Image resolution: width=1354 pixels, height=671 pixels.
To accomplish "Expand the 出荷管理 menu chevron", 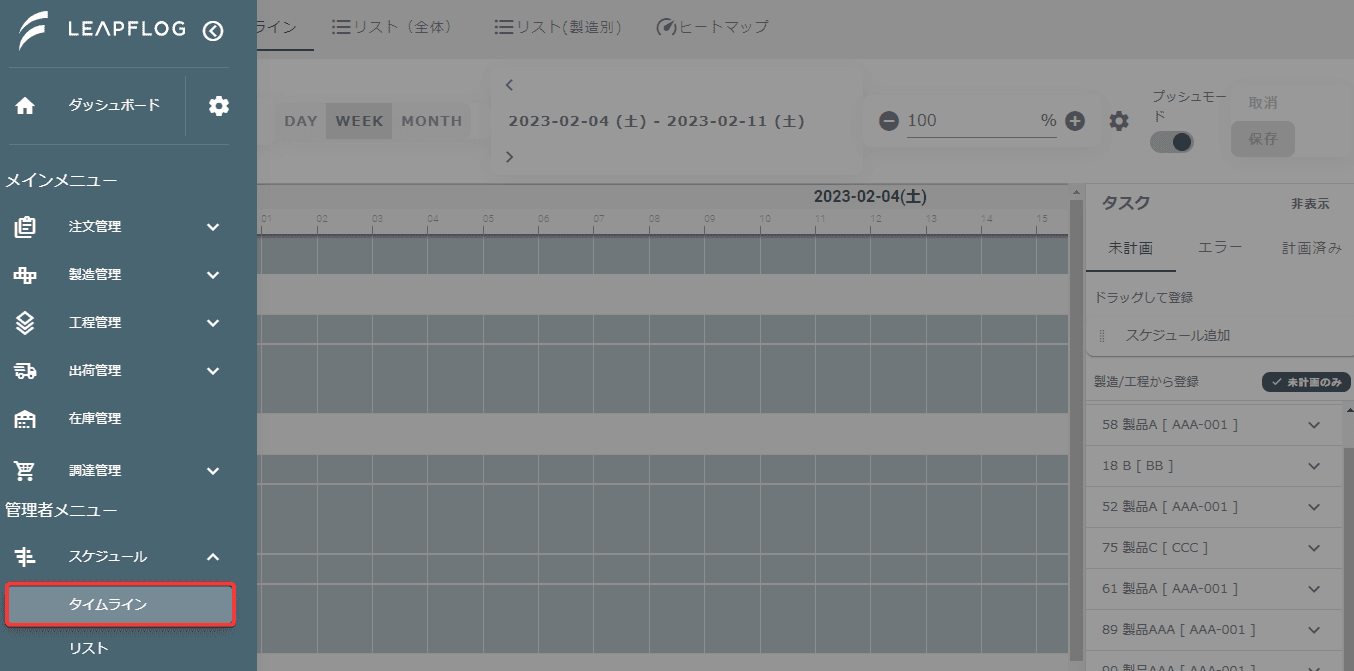I will (213, 371).
